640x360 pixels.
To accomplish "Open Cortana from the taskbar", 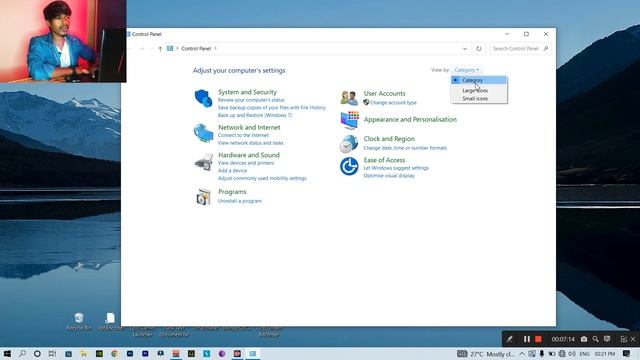I will 37,354.
